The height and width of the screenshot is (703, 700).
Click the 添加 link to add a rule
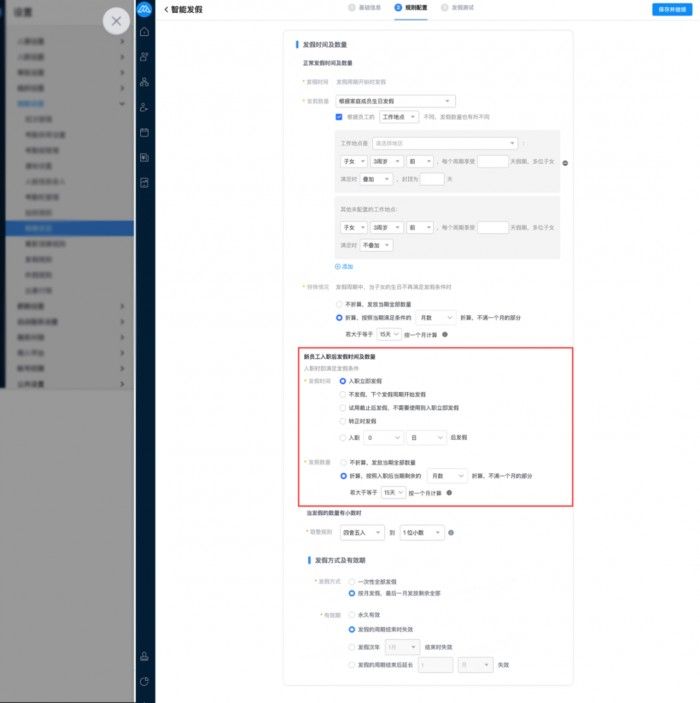pos(344,267)
